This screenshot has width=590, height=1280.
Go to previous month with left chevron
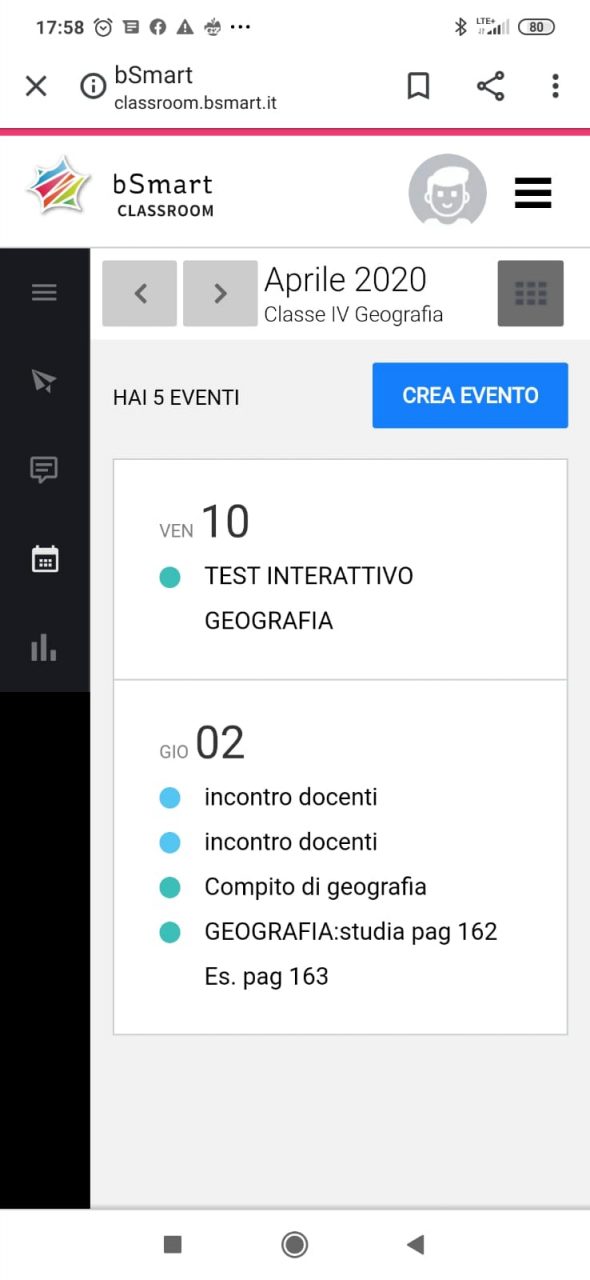[x=140, y=293]
